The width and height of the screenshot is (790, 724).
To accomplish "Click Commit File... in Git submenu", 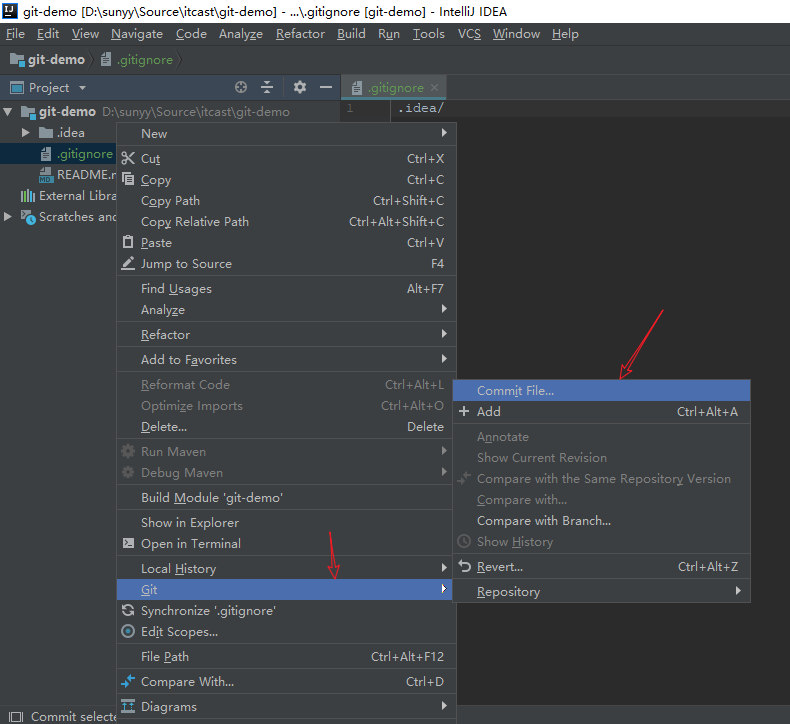I will (x=515, y=391).
